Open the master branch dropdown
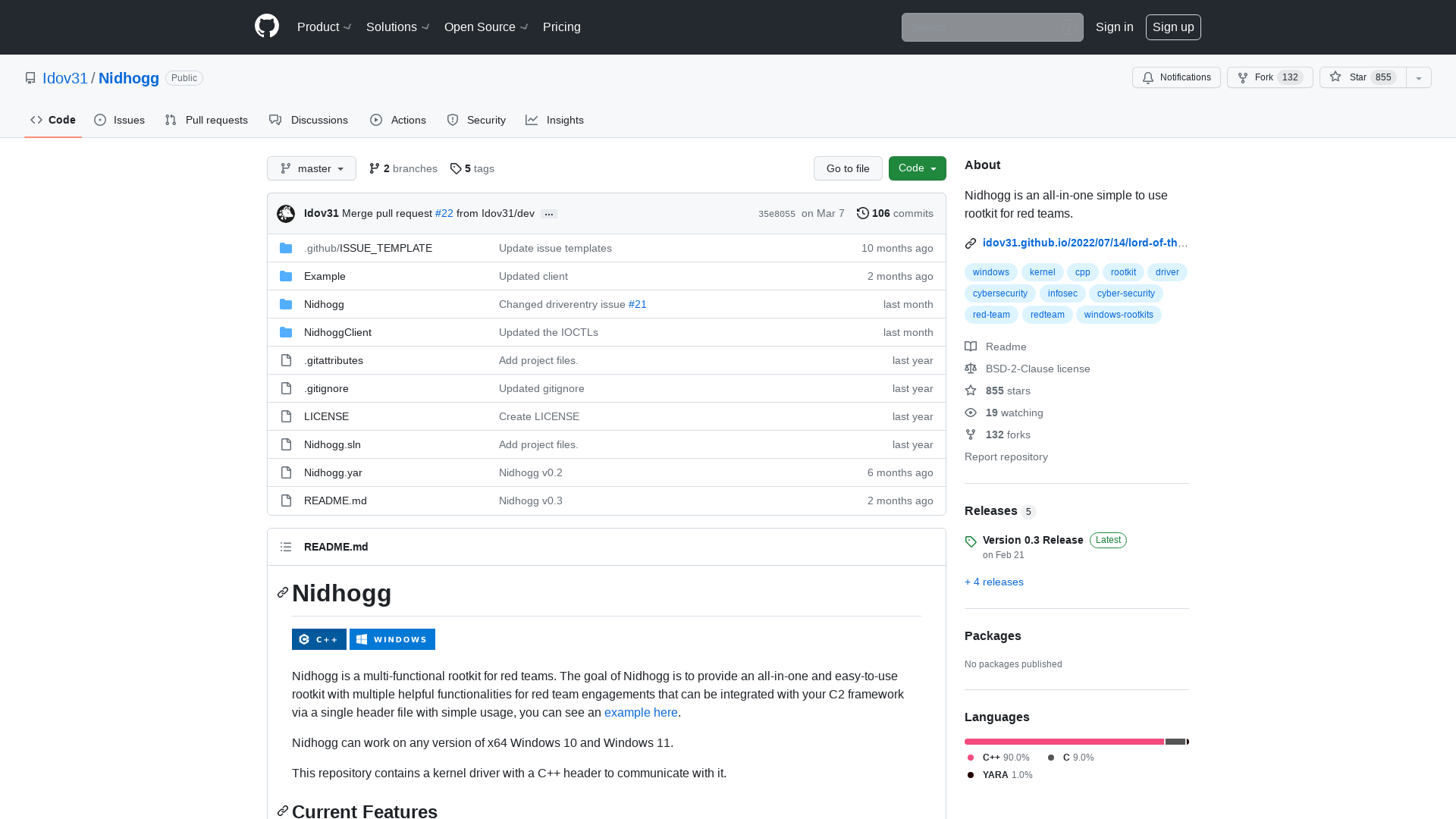1456x819 pixels. (311, 168)
